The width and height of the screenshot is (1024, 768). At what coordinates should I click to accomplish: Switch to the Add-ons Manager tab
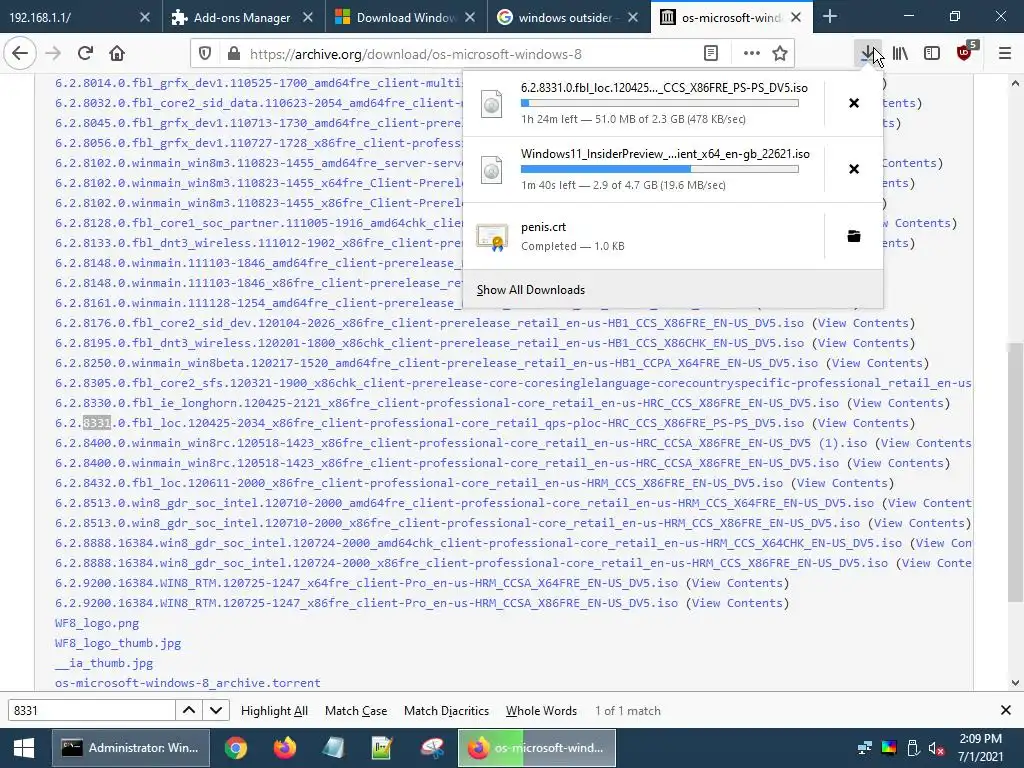[x=244, y=16]
